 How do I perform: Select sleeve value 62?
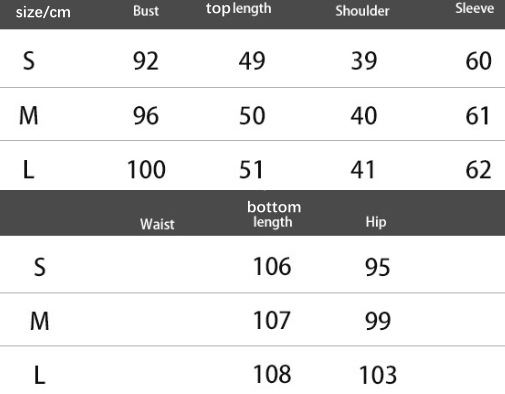coord(478,169)
